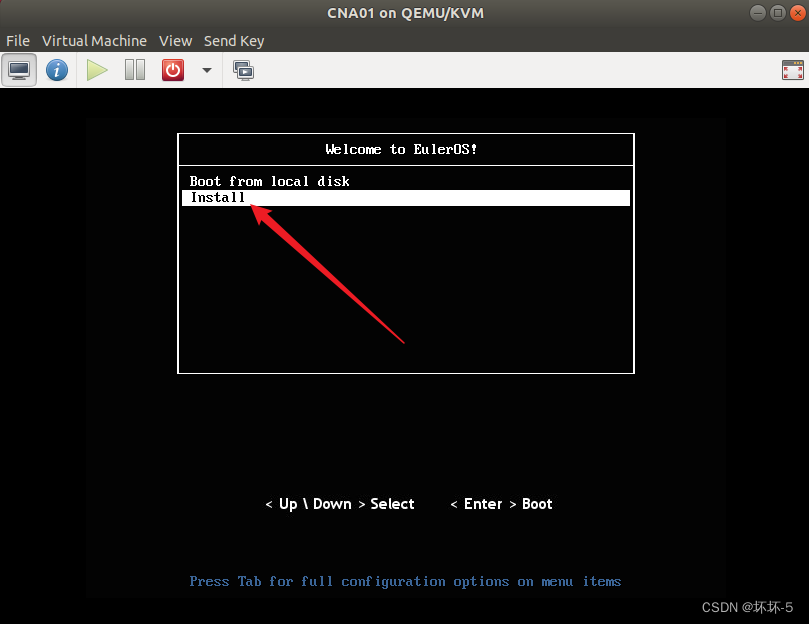Select the Install boot entry
The height and width of the screenshot is (624, 809).
(406, 198)
